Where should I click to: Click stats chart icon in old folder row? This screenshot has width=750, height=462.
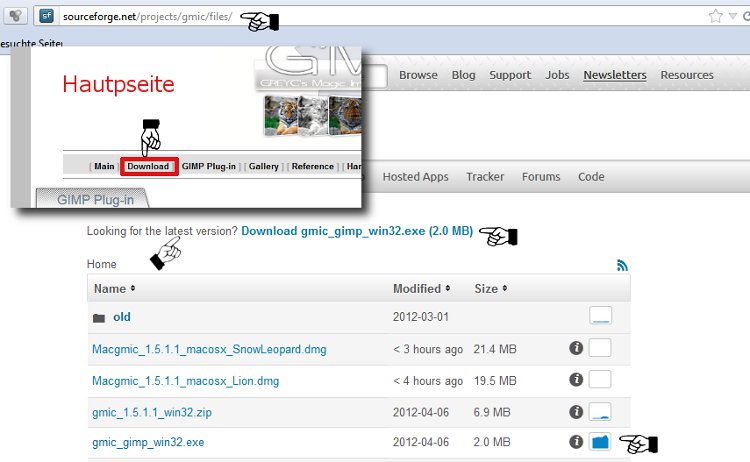(x=600, y=316)
